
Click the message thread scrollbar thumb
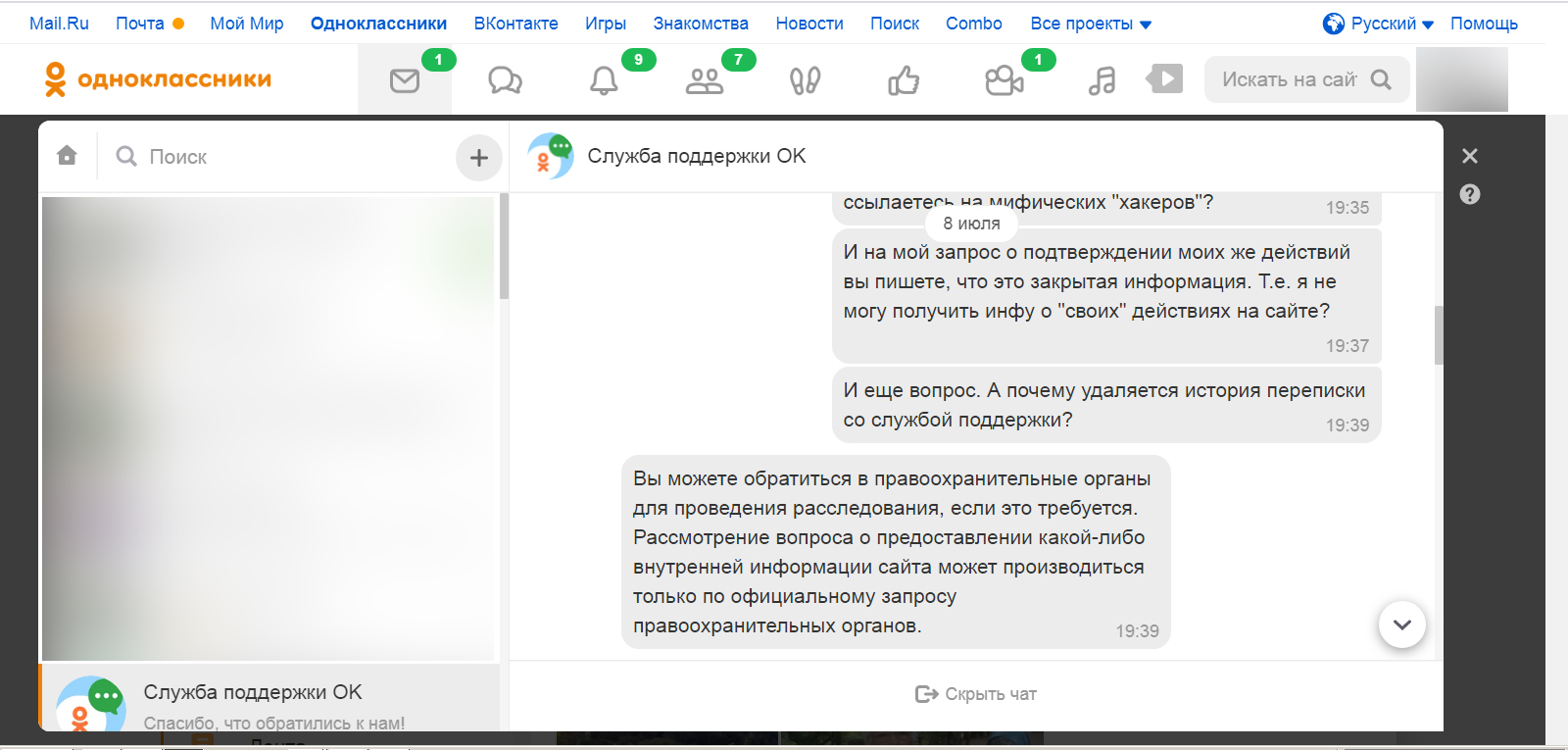[1439, 335]
